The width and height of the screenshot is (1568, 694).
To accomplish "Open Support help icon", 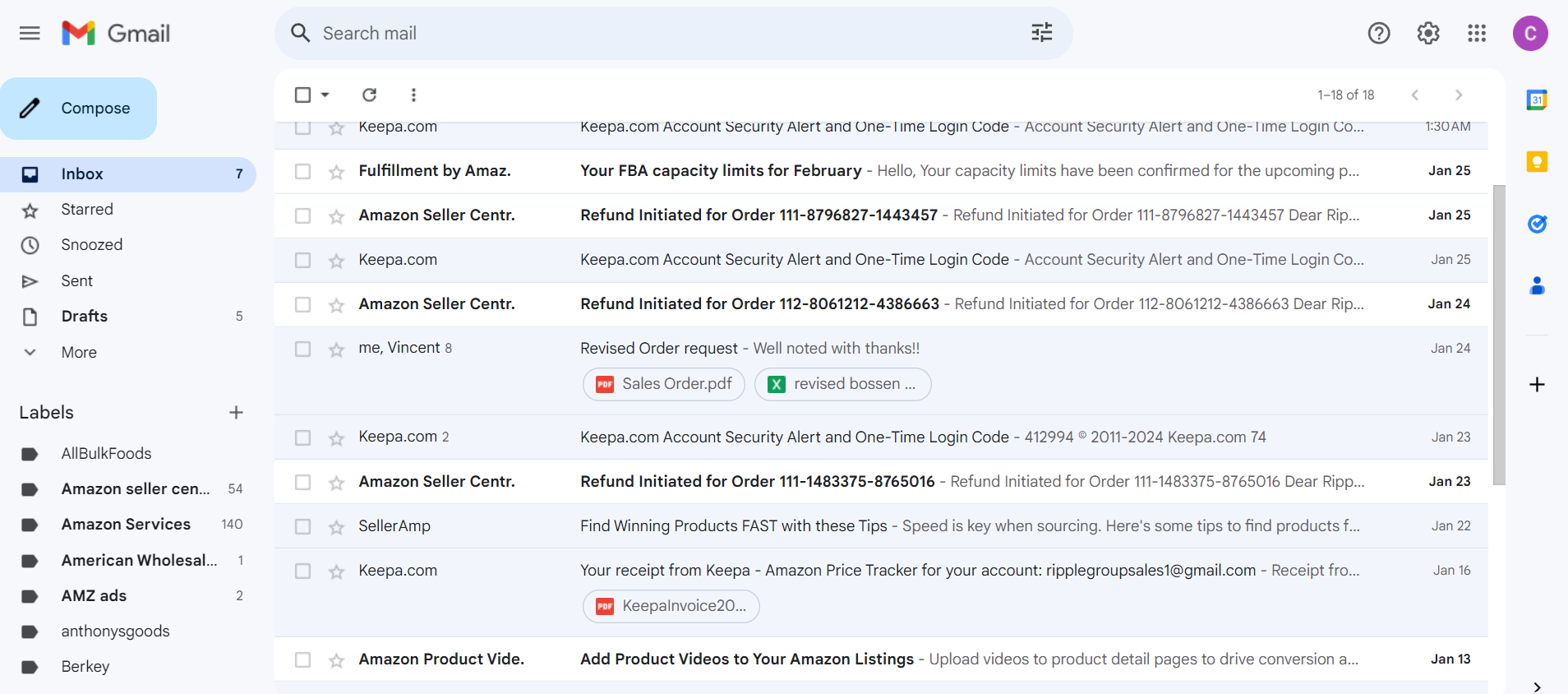I will (x=1379, y=33).
